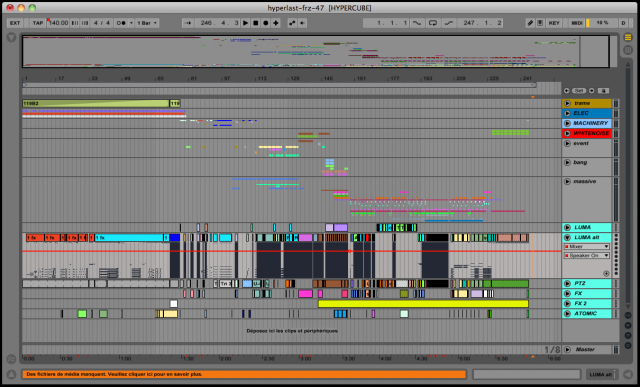Select the PTZ track header

(x=587, y=283)
